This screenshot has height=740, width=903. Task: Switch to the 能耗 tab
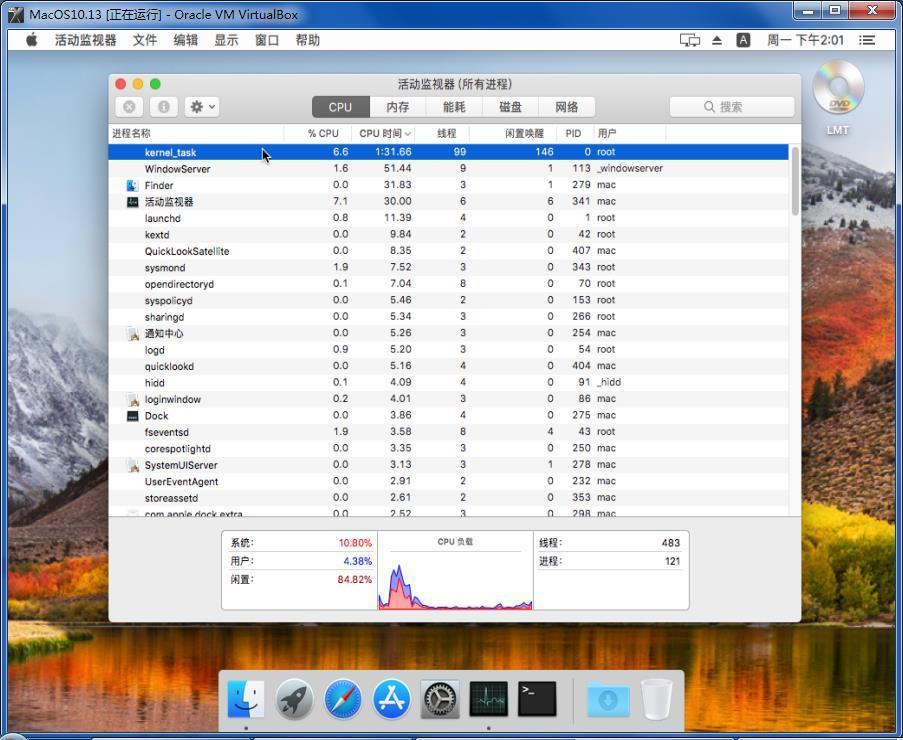click(454, 107)
